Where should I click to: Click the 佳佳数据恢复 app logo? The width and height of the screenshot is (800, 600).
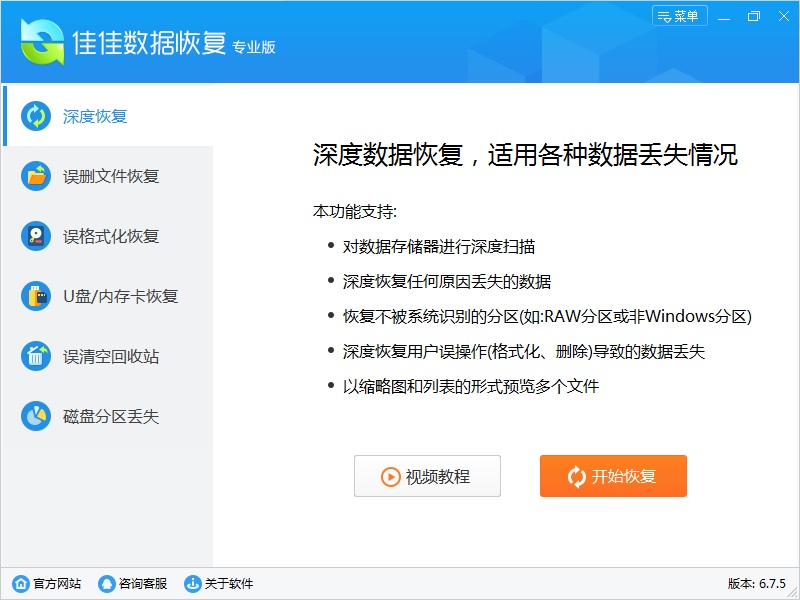pyautogui.click(x=42, y=42)
